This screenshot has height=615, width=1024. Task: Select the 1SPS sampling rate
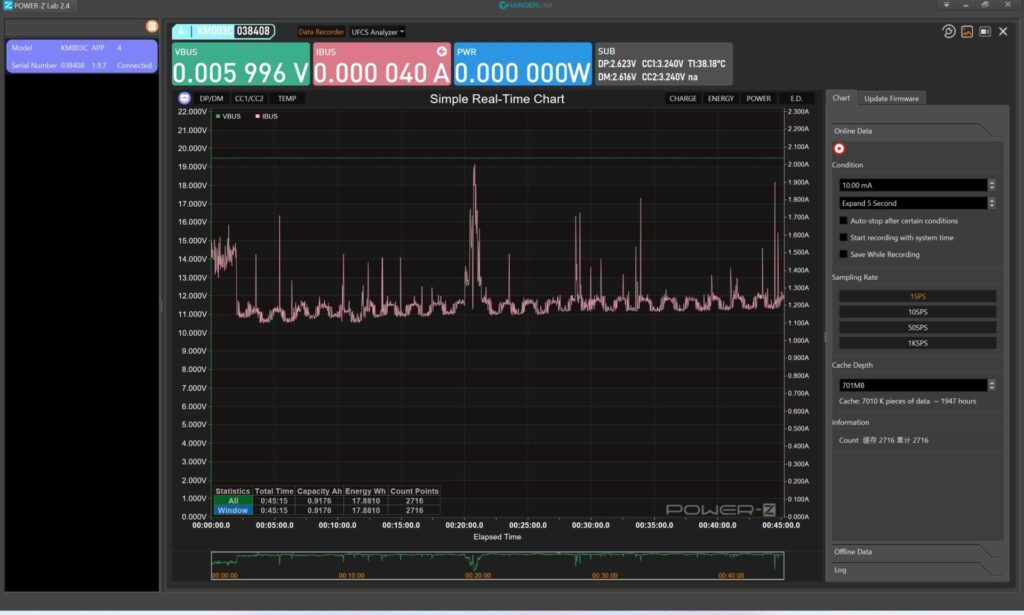coord(918,296)
